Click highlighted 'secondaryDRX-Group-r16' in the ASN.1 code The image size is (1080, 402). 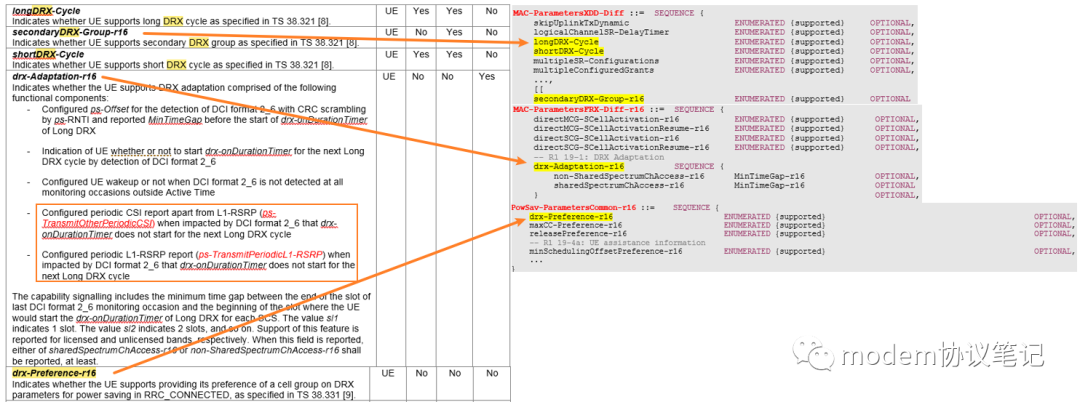pyautogui.click(x=589, y=98)
